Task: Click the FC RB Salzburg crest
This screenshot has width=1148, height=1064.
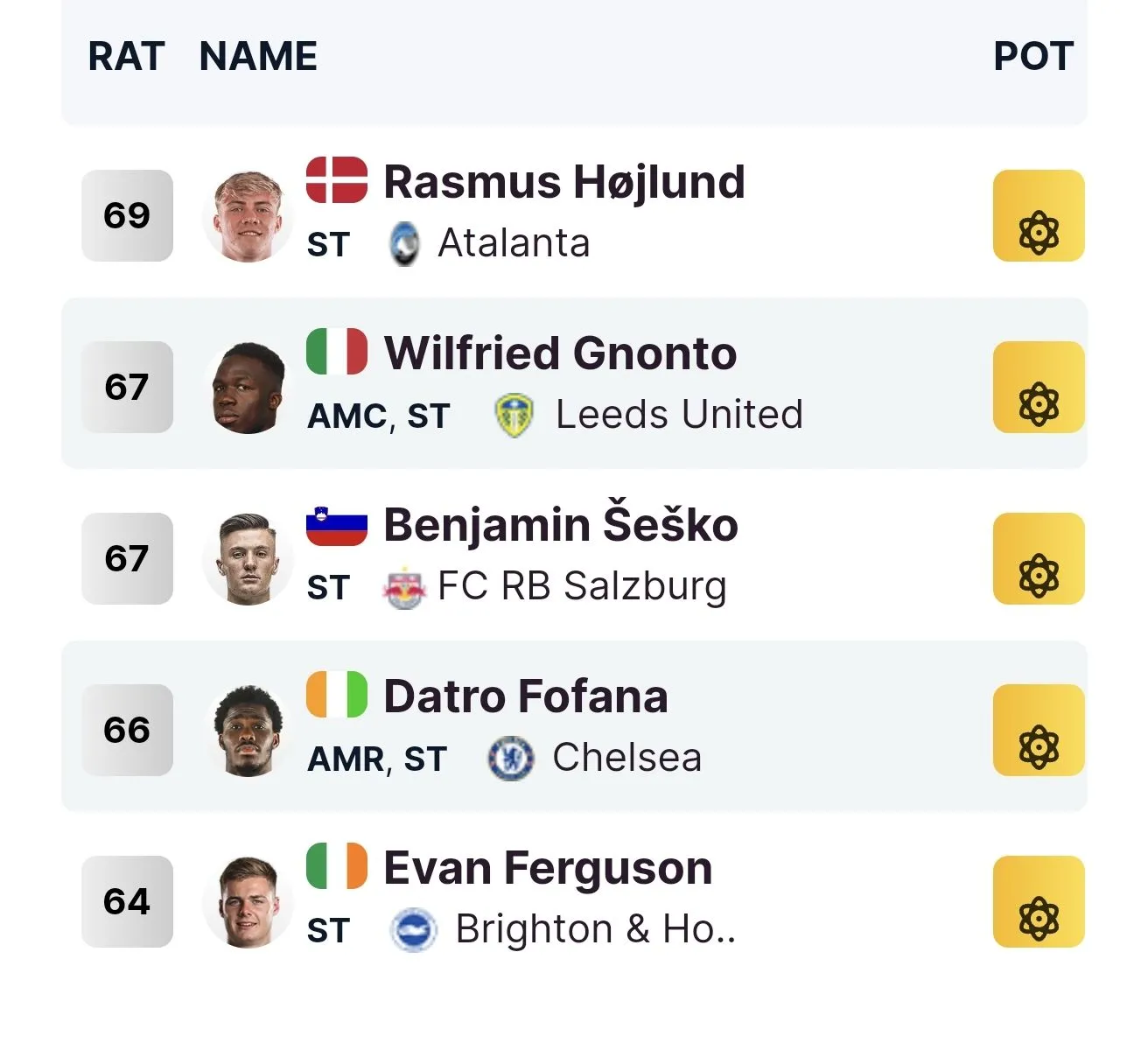Action: [404, 587]
